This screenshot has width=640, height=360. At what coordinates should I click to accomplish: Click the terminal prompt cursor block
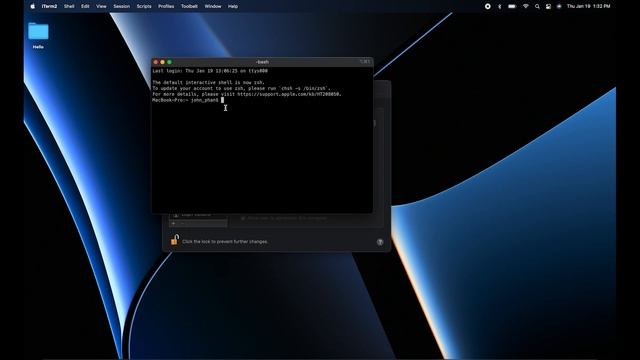click(x=222, y=100)
